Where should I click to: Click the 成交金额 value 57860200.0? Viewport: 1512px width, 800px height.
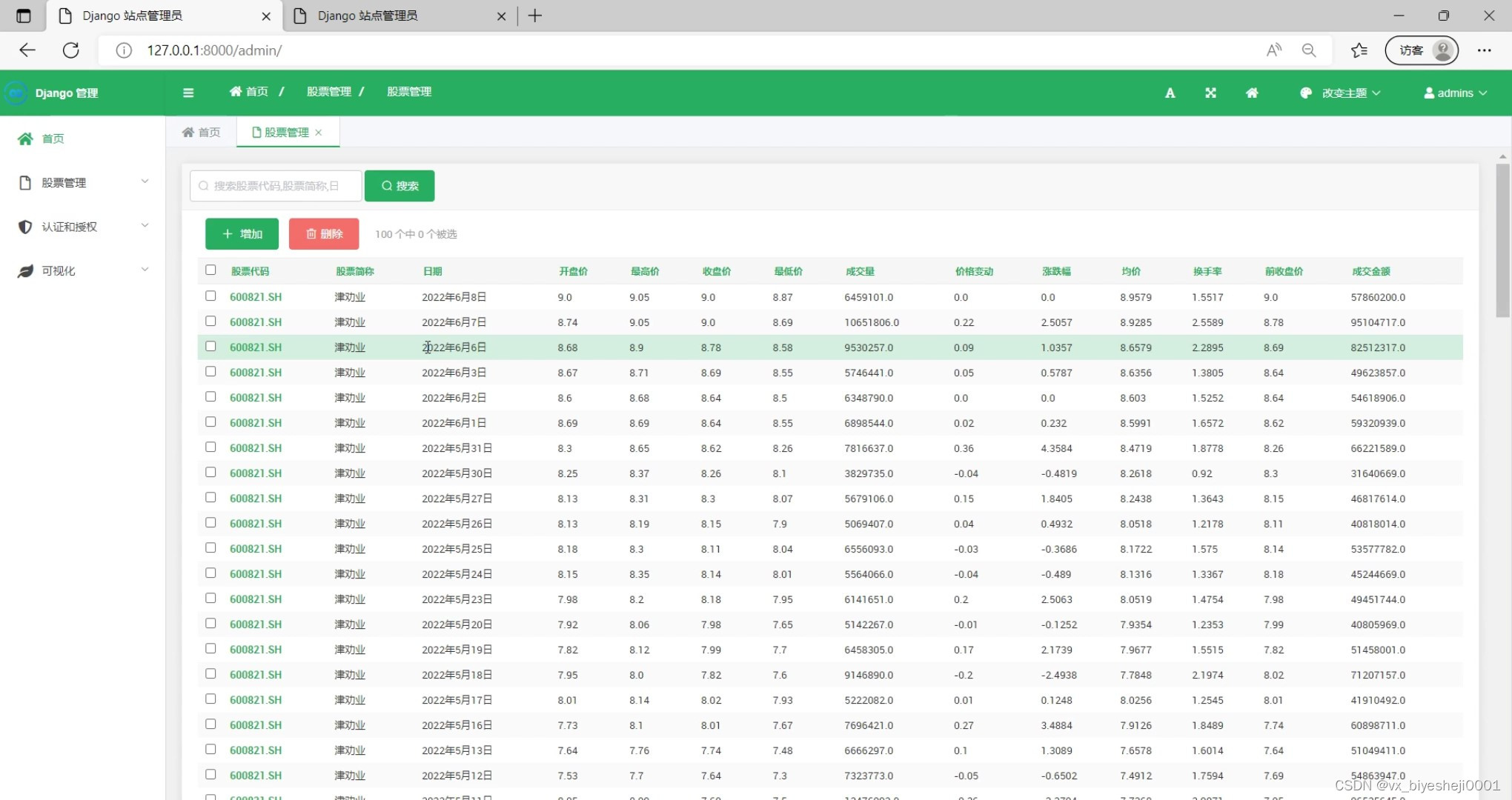click(1378, 297)
